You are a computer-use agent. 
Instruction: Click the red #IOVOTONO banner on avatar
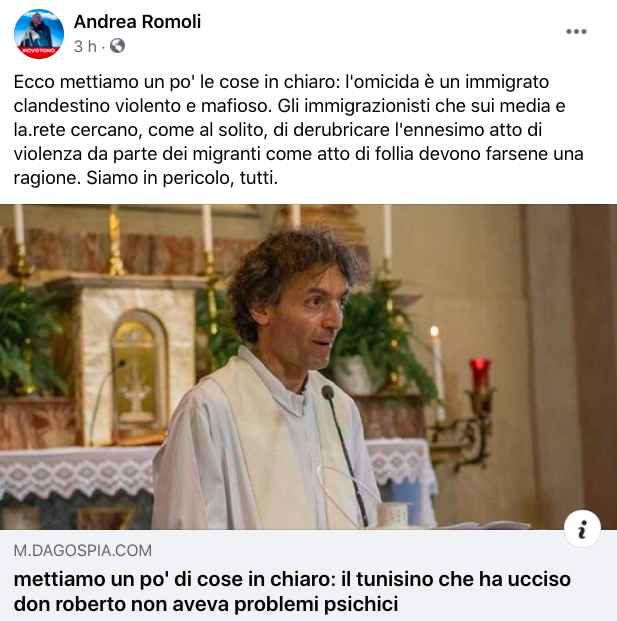38,51
